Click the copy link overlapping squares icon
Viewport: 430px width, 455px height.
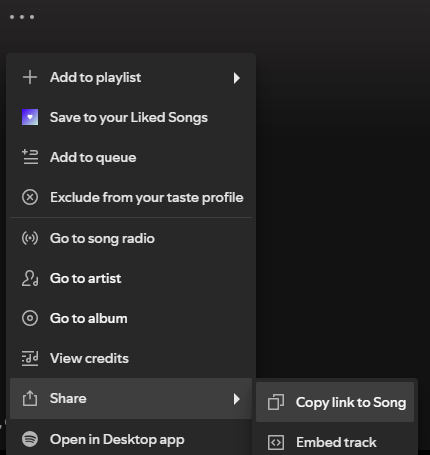[x=276, y=402]
